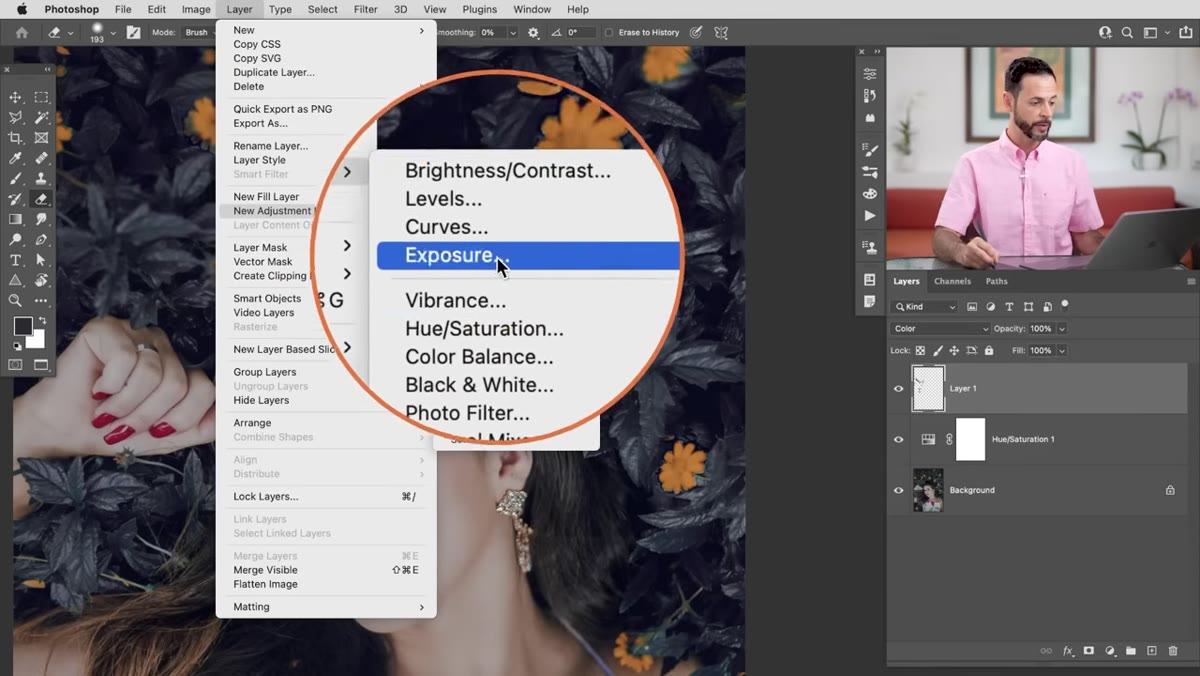Select the Horizontal Type tool
This screenshot has width=1200, height=676.
point(16,260)
